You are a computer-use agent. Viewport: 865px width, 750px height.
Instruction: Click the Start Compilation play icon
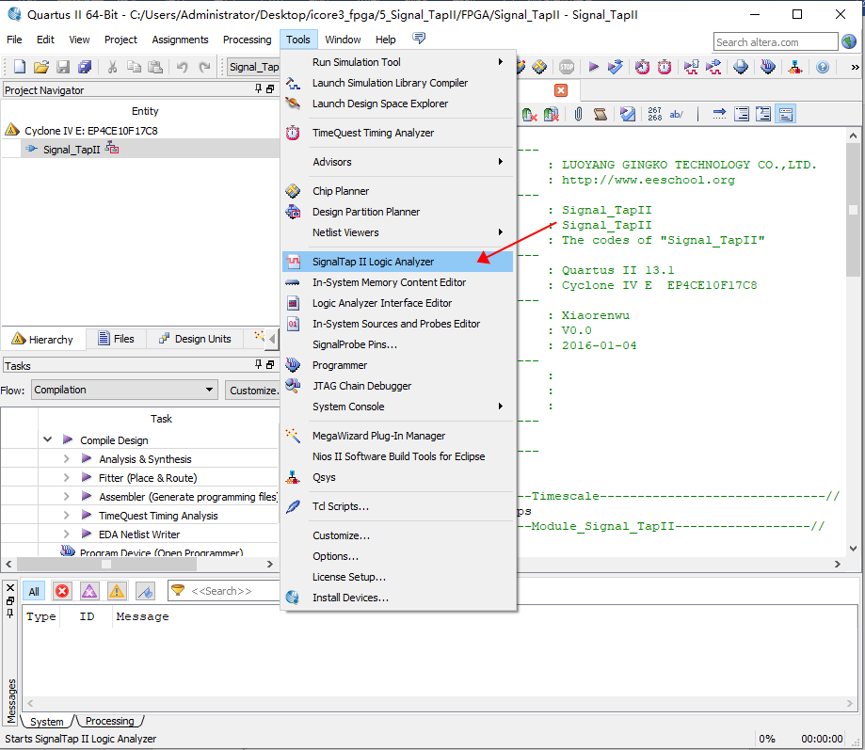point(593,67)
